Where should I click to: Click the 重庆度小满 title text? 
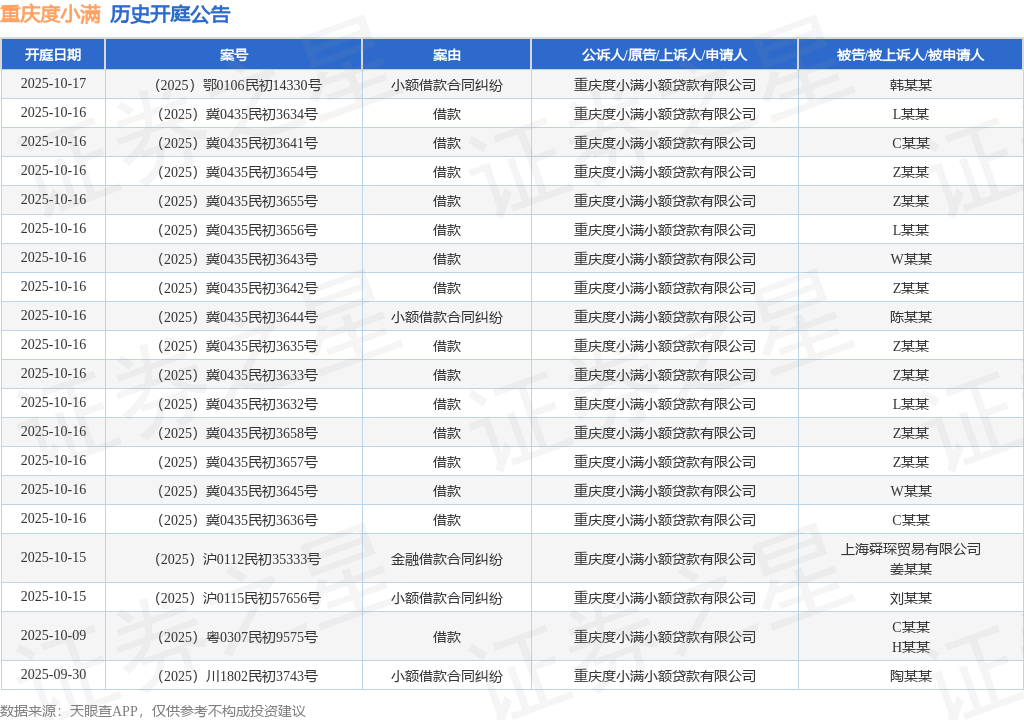coord(50,14)
